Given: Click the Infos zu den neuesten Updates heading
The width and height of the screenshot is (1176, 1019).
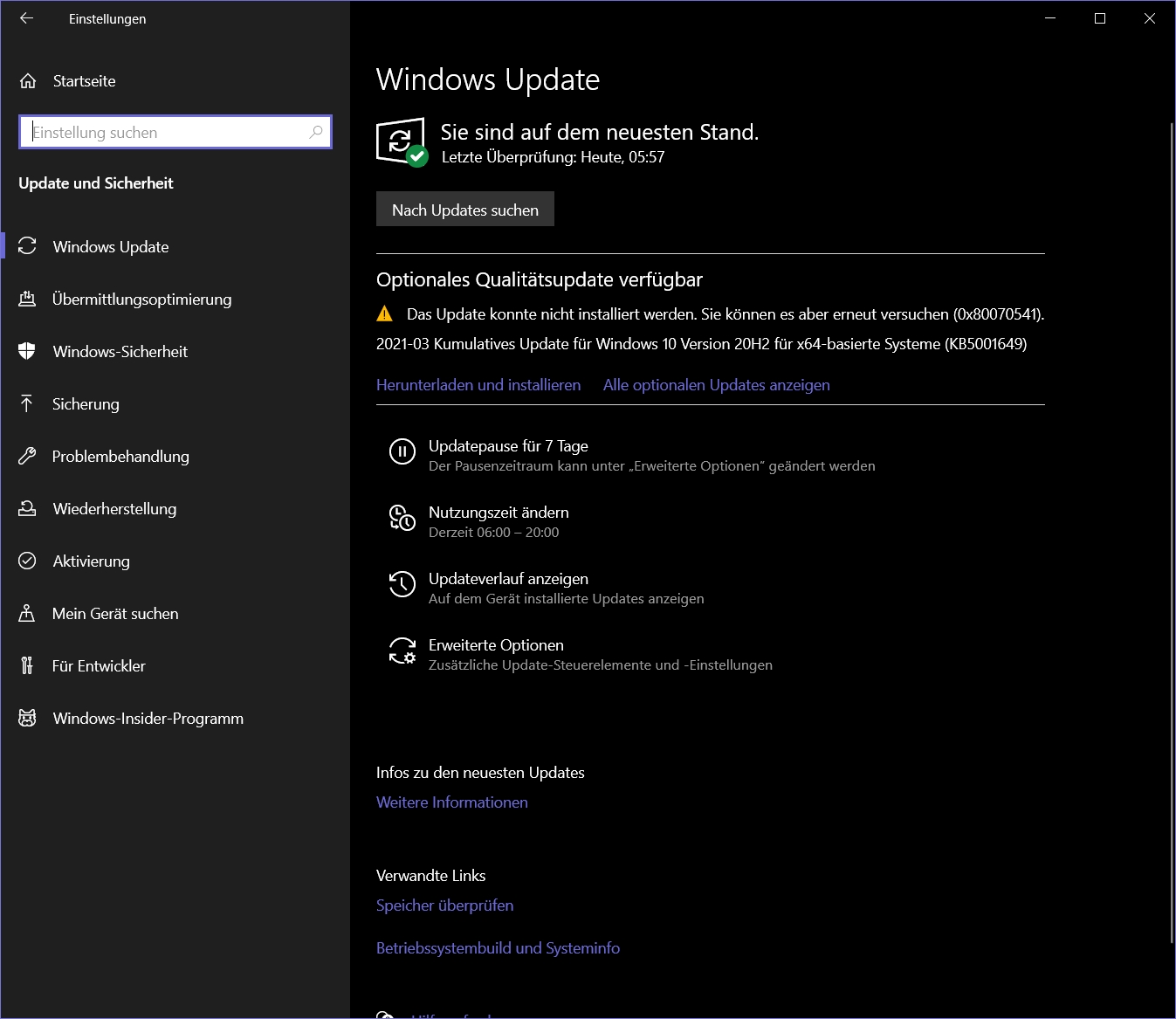Looking at the screenshot, I should pos(480,773).
